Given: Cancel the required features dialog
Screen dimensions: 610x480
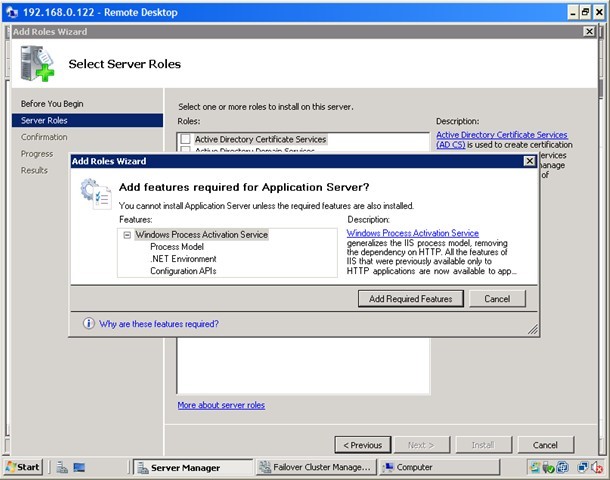Looking at the screenshot, I should (x=497, y=299).
